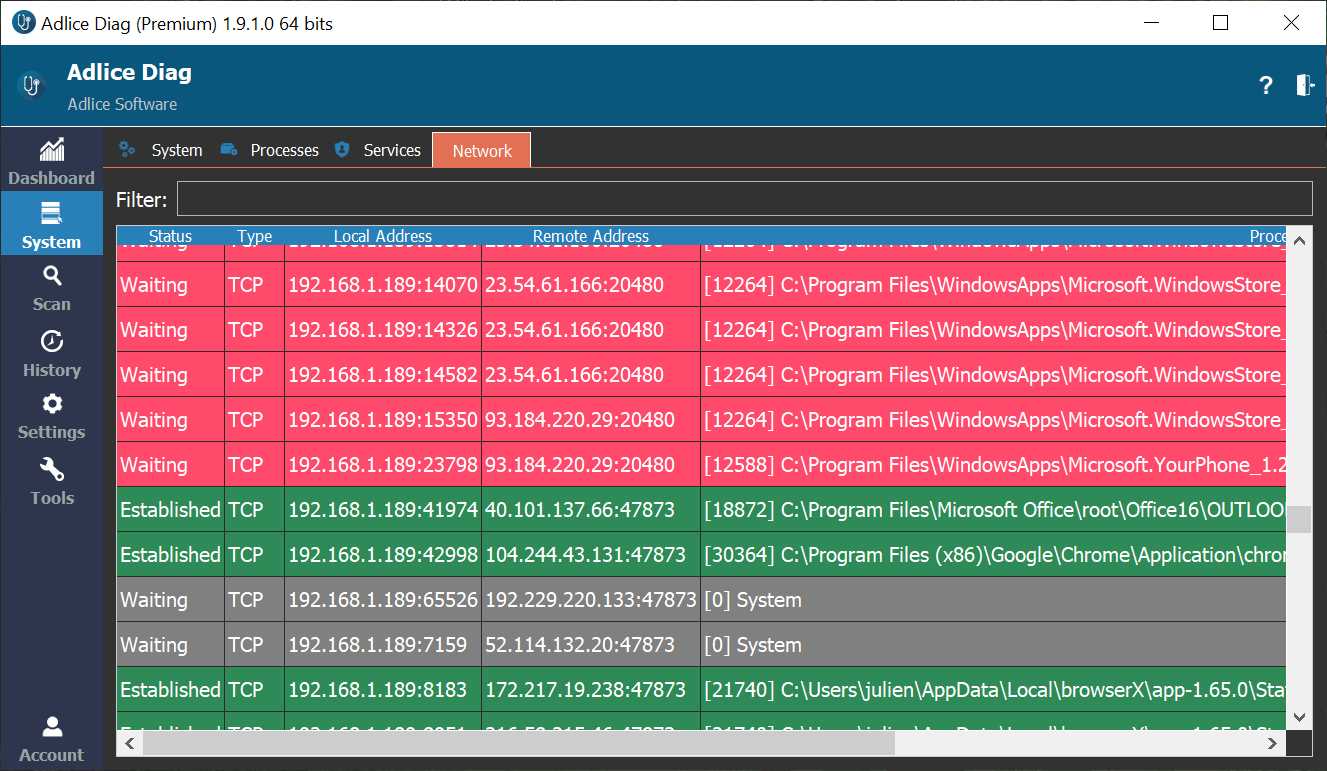Open the History clock icon
Image resolution: width=1327 pixels, height=771 pixels.
pos(52,342)
